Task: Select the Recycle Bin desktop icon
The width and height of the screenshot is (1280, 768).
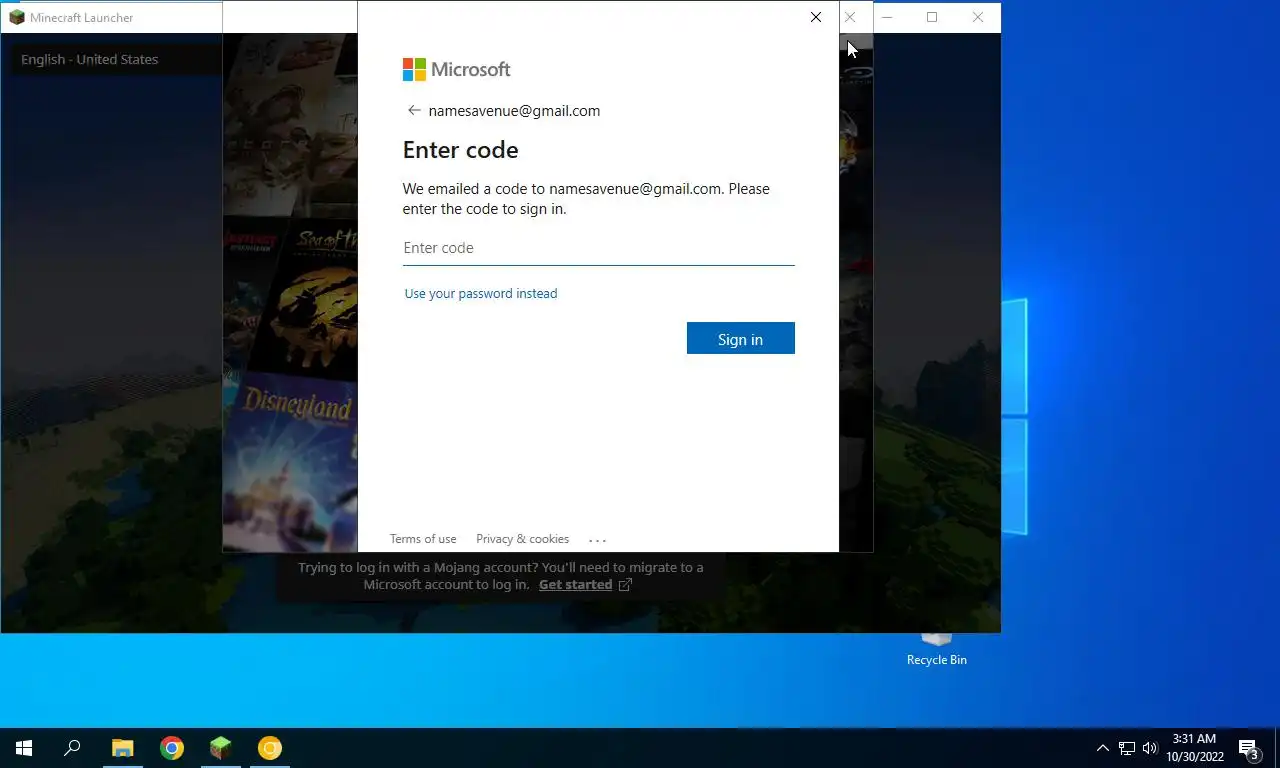Action: (x=937, y=647)
